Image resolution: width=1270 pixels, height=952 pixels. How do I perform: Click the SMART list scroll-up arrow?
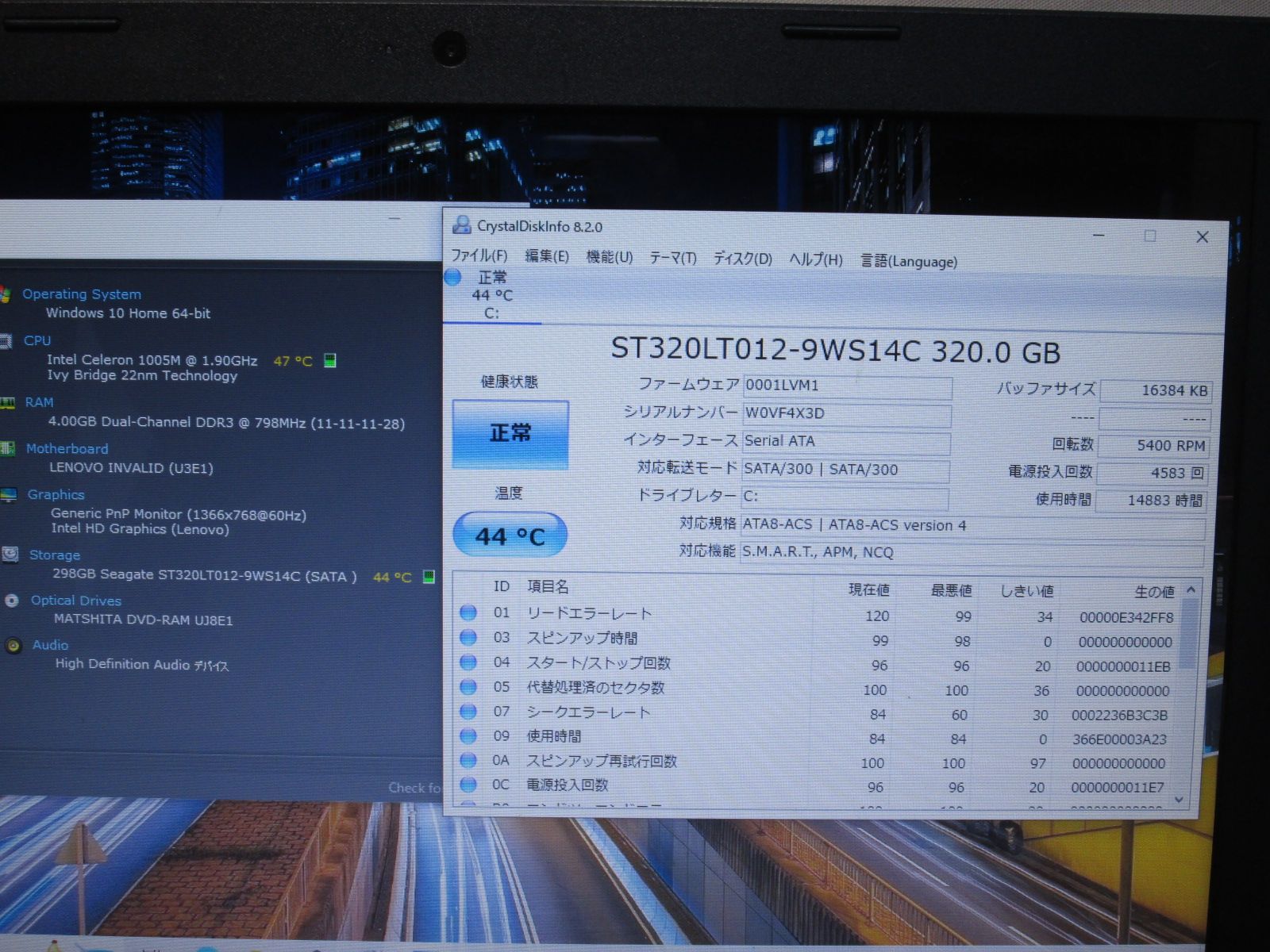tap(1190, 590)
